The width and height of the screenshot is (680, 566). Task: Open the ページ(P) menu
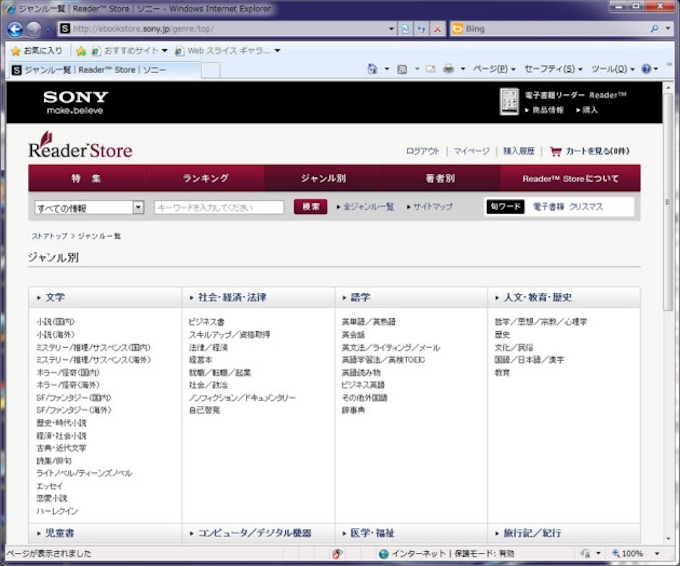pos(494,69)
